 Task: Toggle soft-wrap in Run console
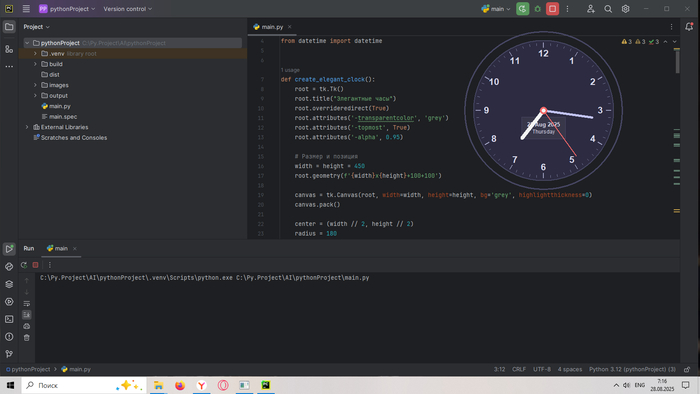click(27, 303)
